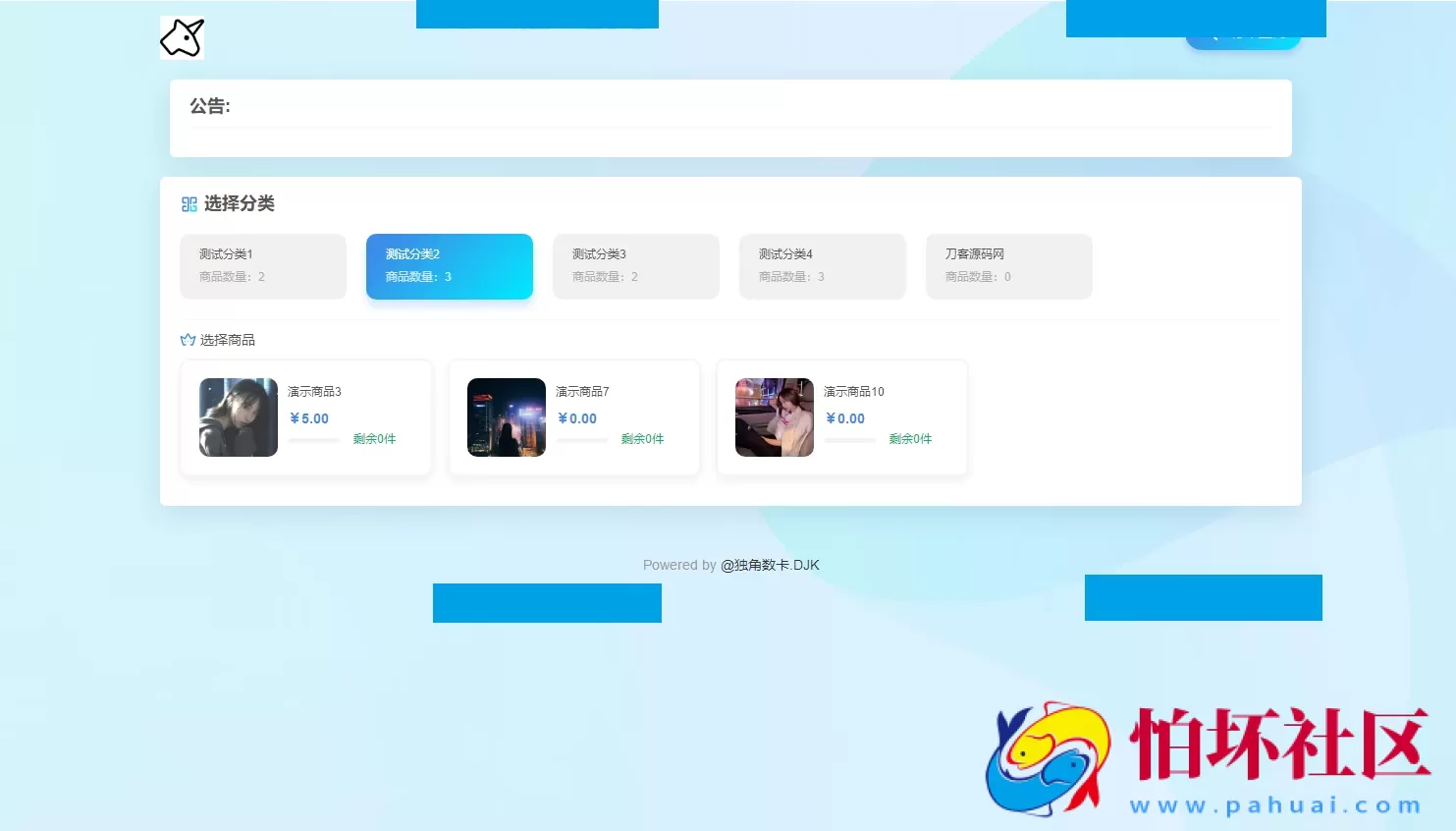Click the blue grid icon beside 选择分类
Screen dimensions: 1456x831
point(188,203)
